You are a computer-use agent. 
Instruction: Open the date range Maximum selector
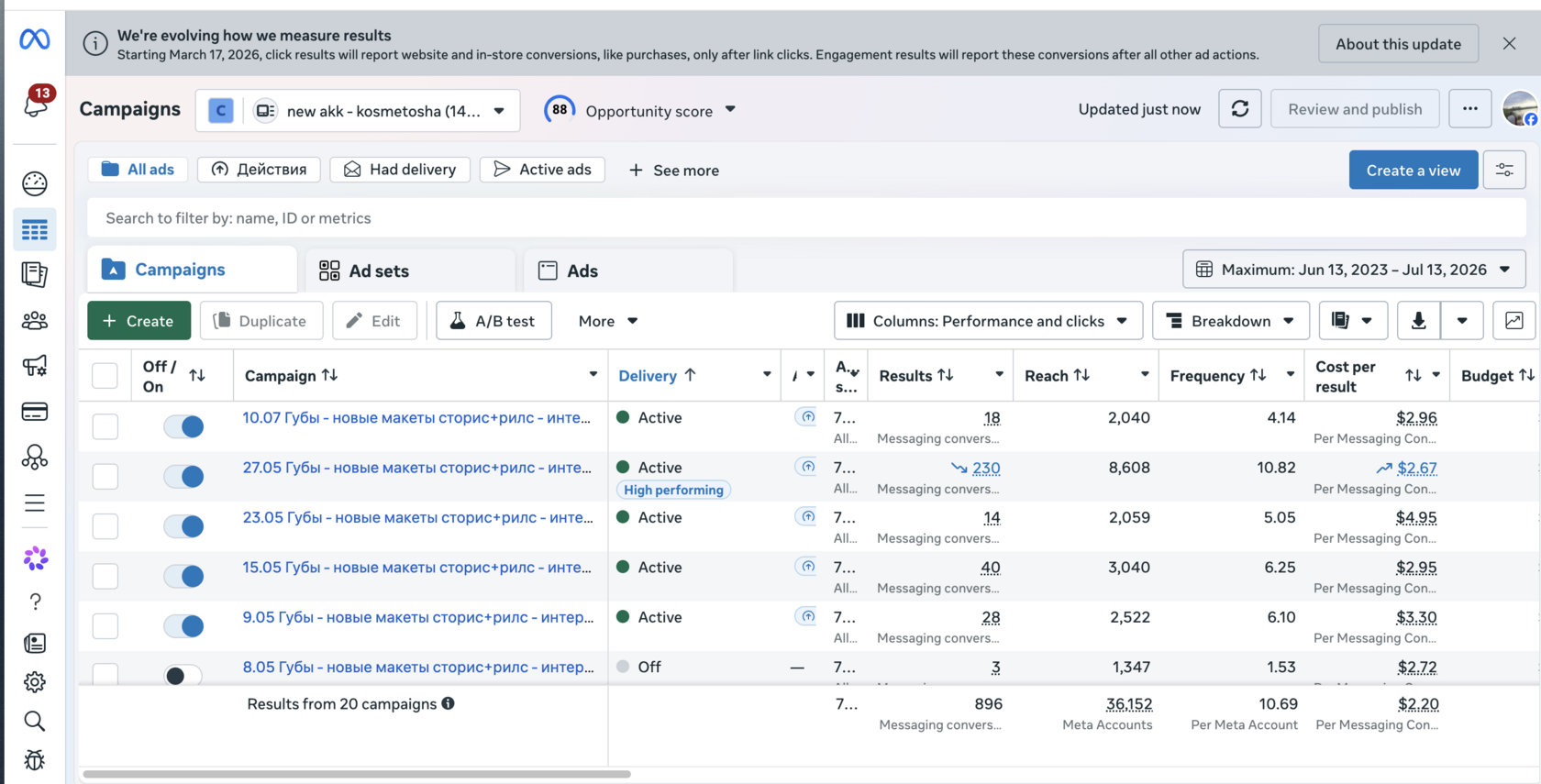(x=1354, y=270)
